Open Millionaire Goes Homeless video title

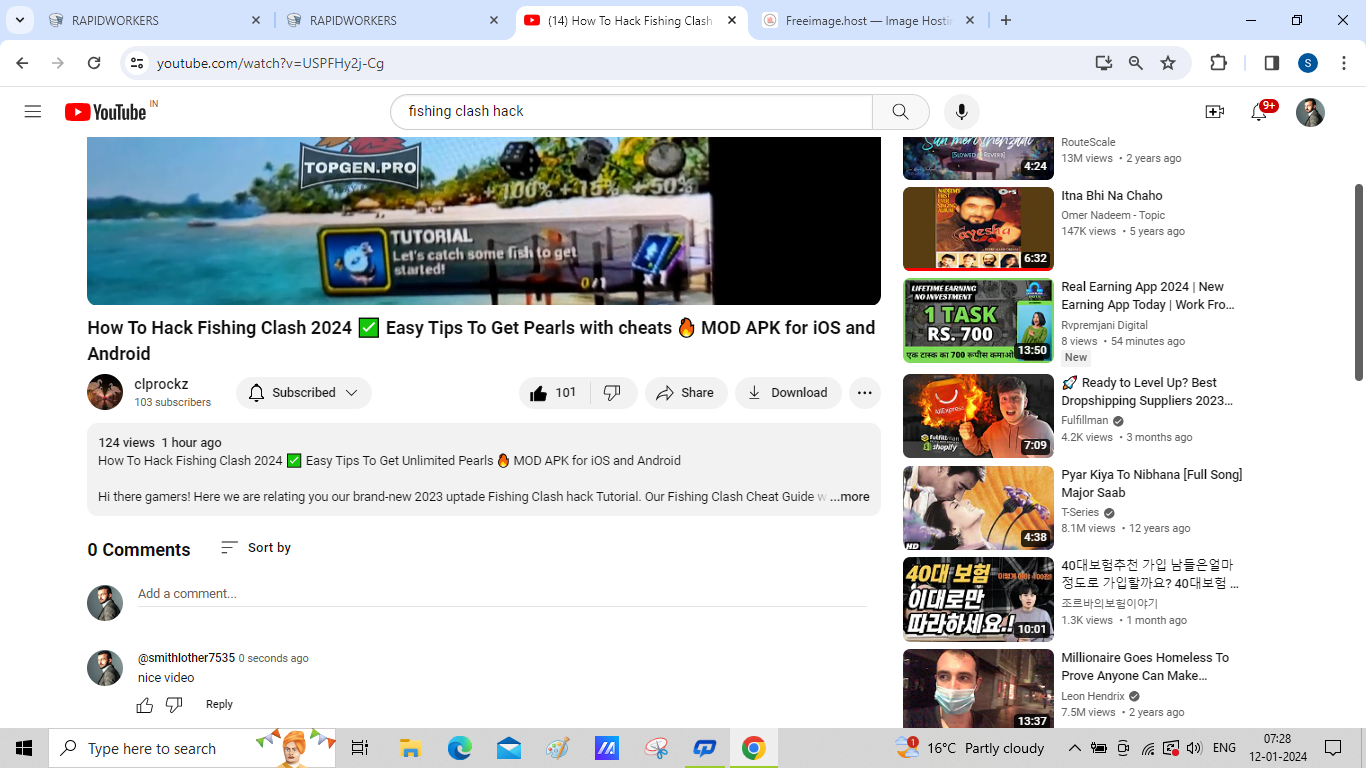click(x=1145, y=667)
